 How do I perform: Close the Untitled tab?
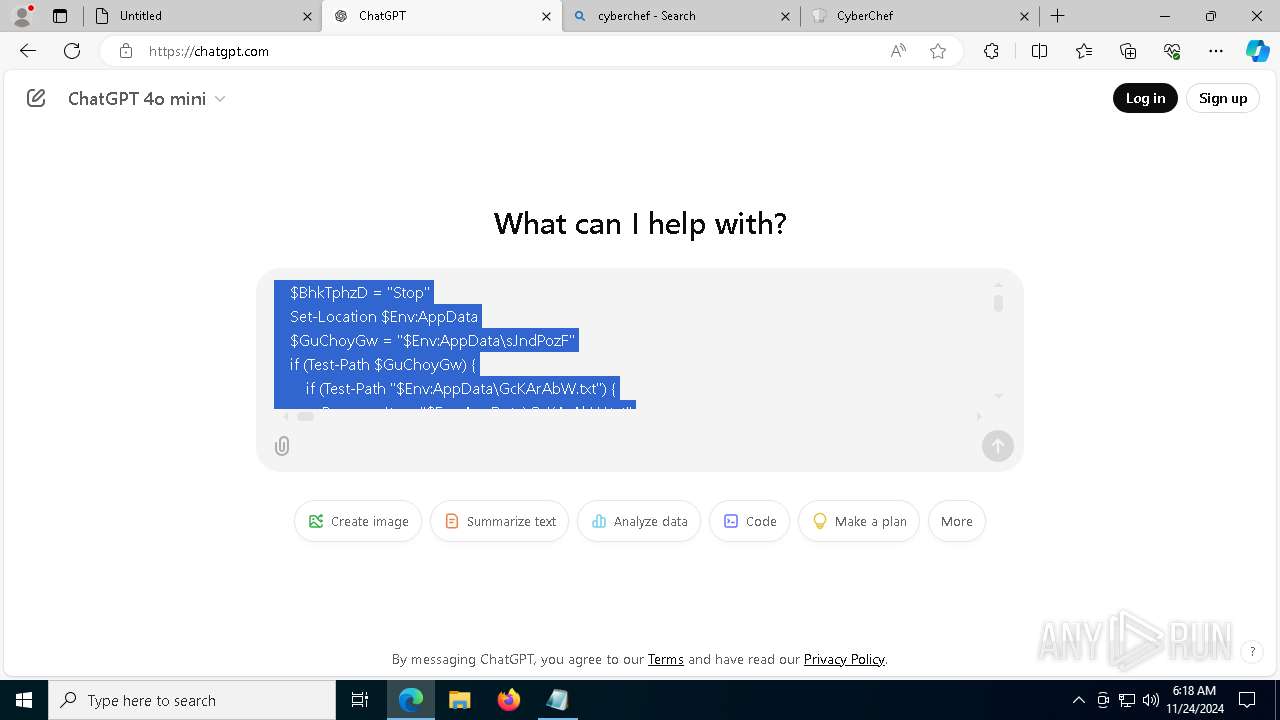click(307, 16)
